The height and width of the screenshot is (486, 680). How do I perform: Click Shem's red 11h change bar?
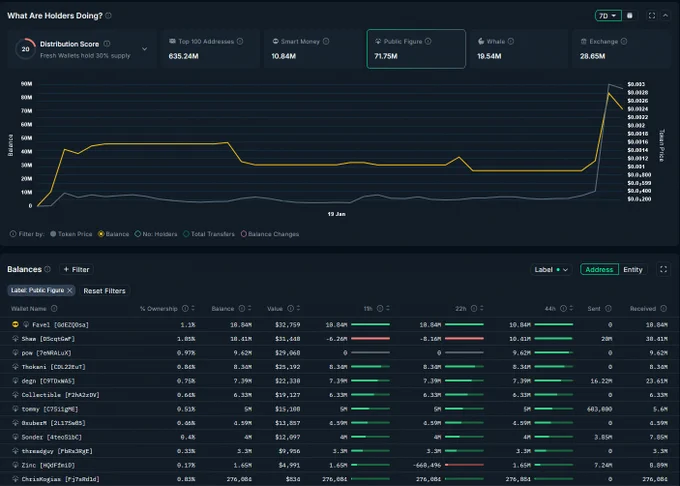(x=370, y=339)
